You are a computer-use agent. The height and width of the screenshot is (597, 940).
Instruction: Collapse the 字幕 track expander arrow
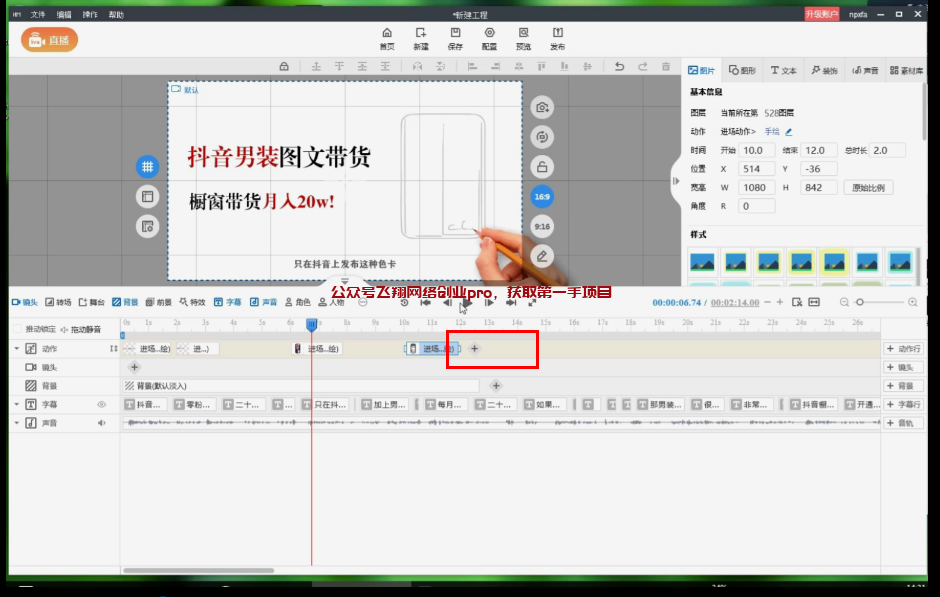coord(17,405)
